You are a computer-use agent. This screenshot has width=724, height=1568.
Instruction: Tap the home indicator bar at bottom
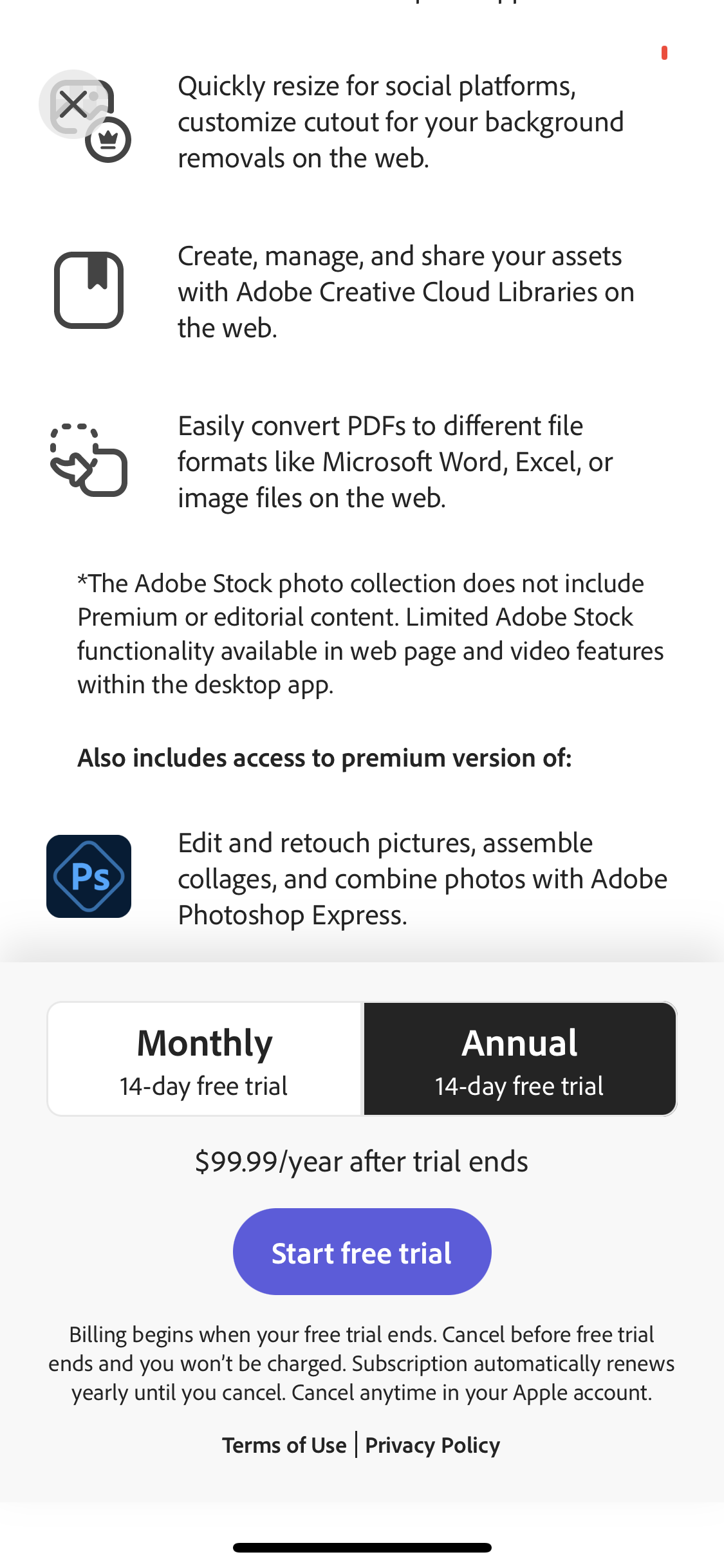click(x=362, y=1547)
